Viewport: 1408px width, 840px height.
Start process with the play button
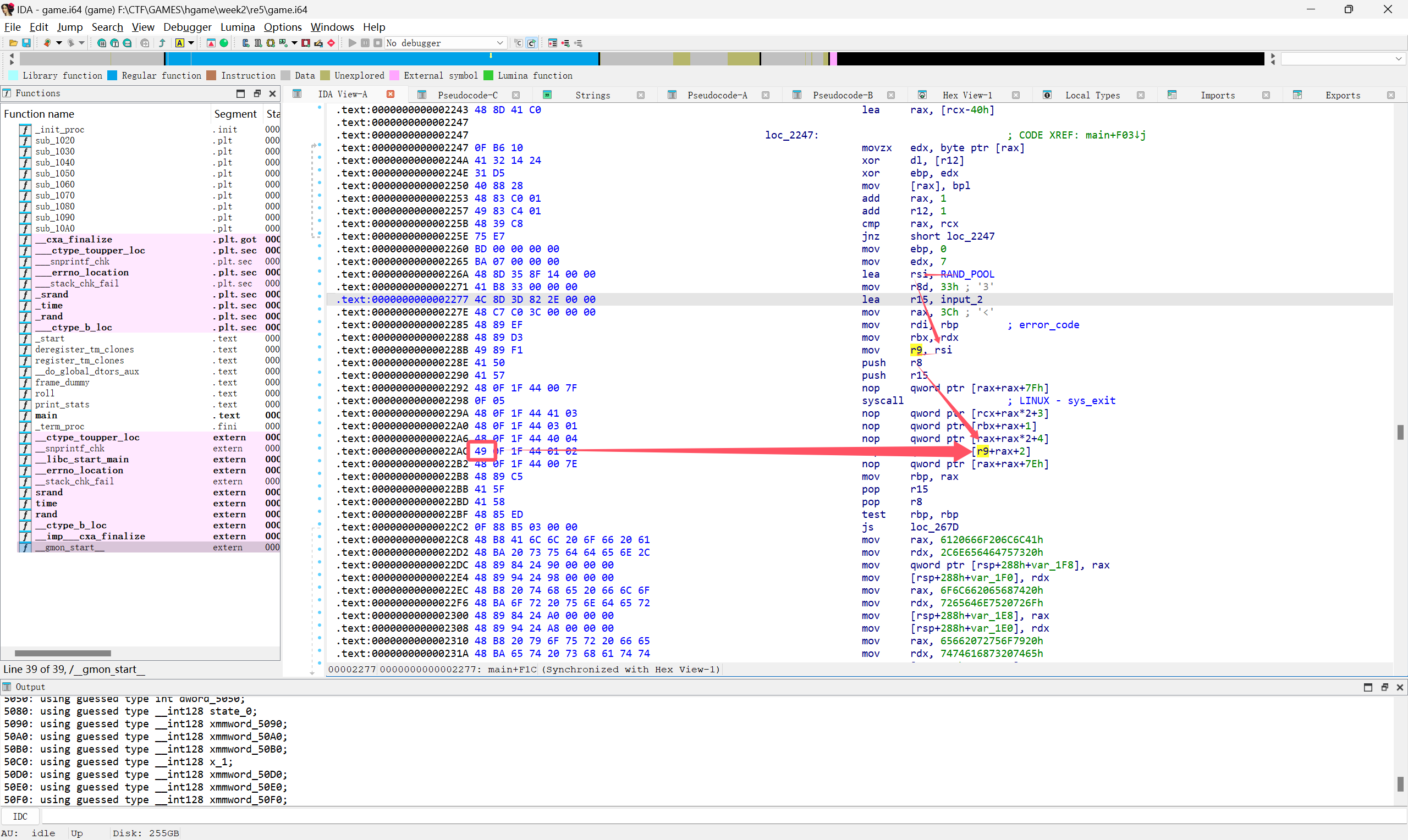352,43
